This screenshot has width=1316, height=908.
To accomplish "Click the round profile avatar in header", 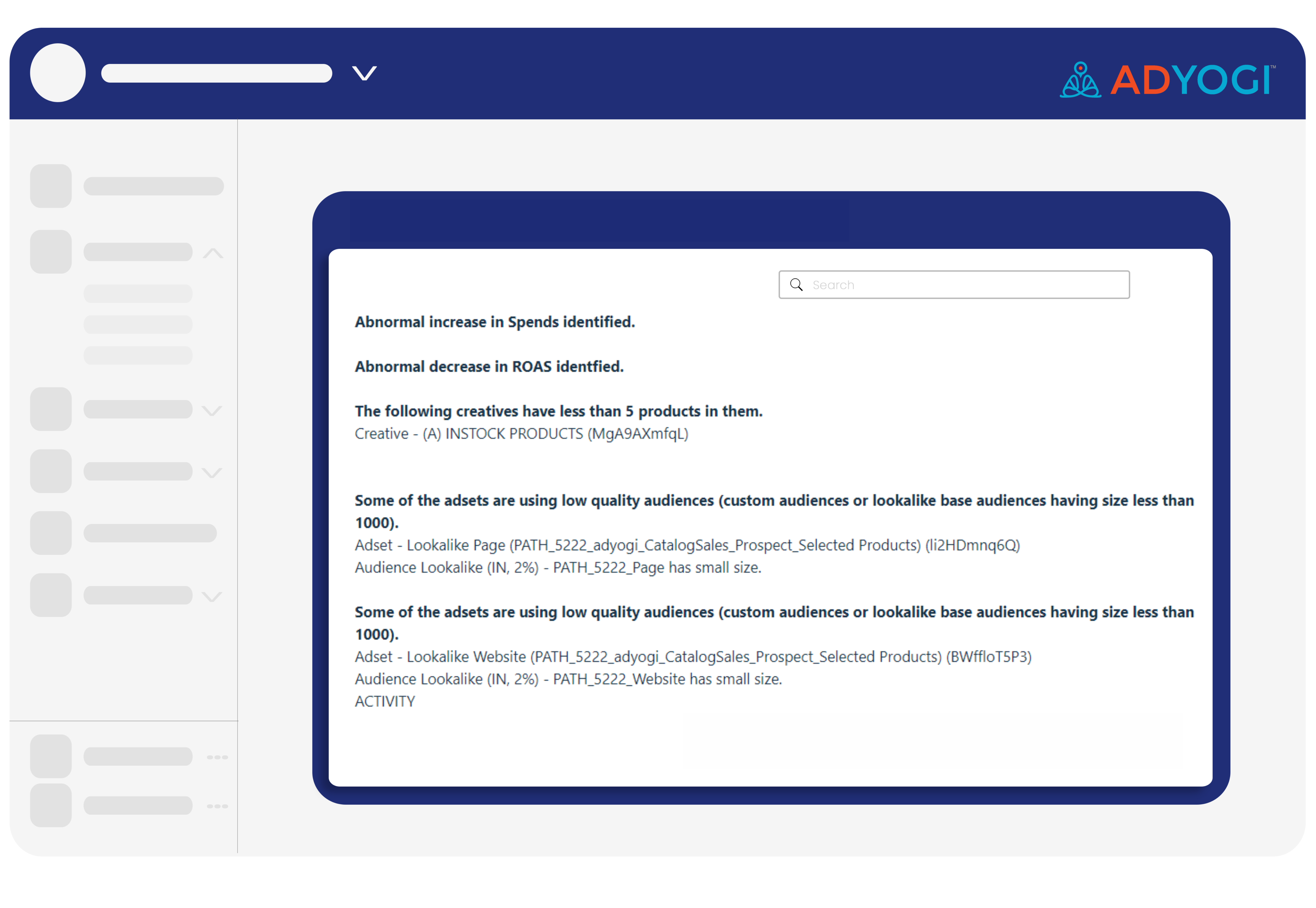I will tap(58, 73).
